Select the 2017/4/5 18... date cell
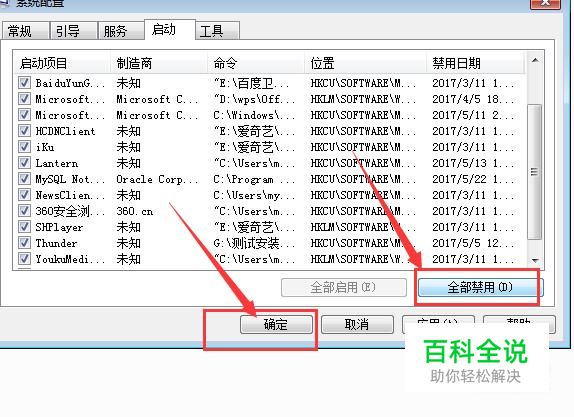This screenshot has height=417, width=574. 474,99
